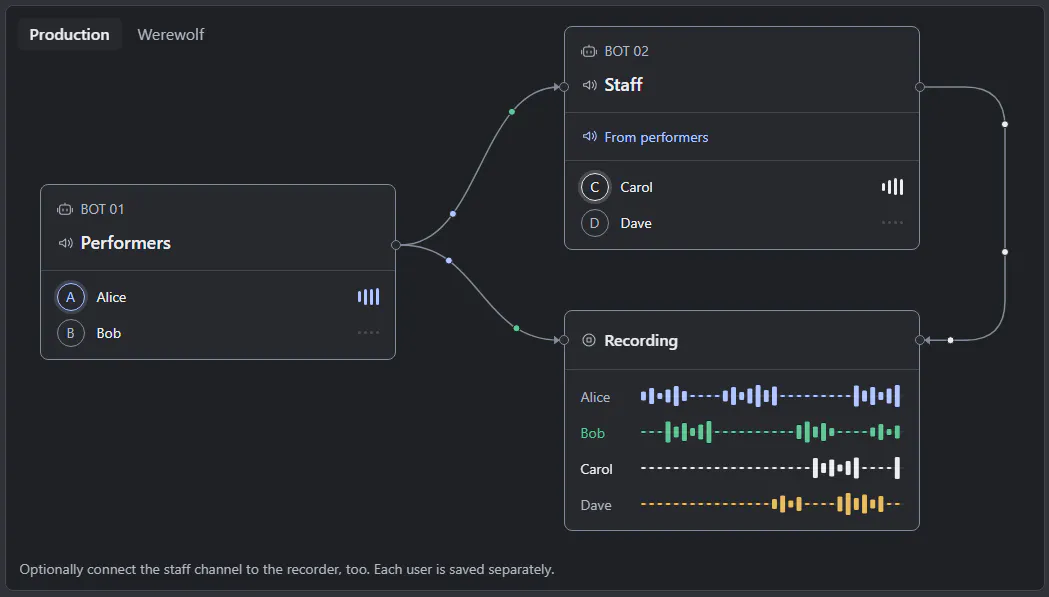Viewport: 1049px width, 597px height.
Task: Click Bob's name in Performers
Action: (x=108, y=333)
